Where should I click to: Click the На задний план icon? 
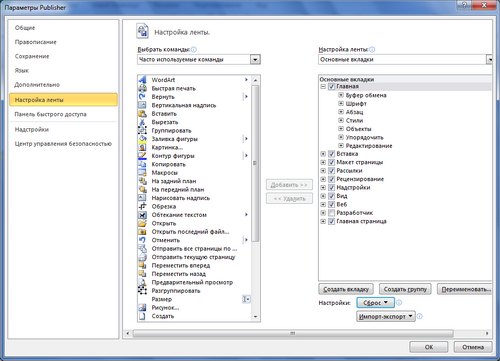click(x=142, y=181)
